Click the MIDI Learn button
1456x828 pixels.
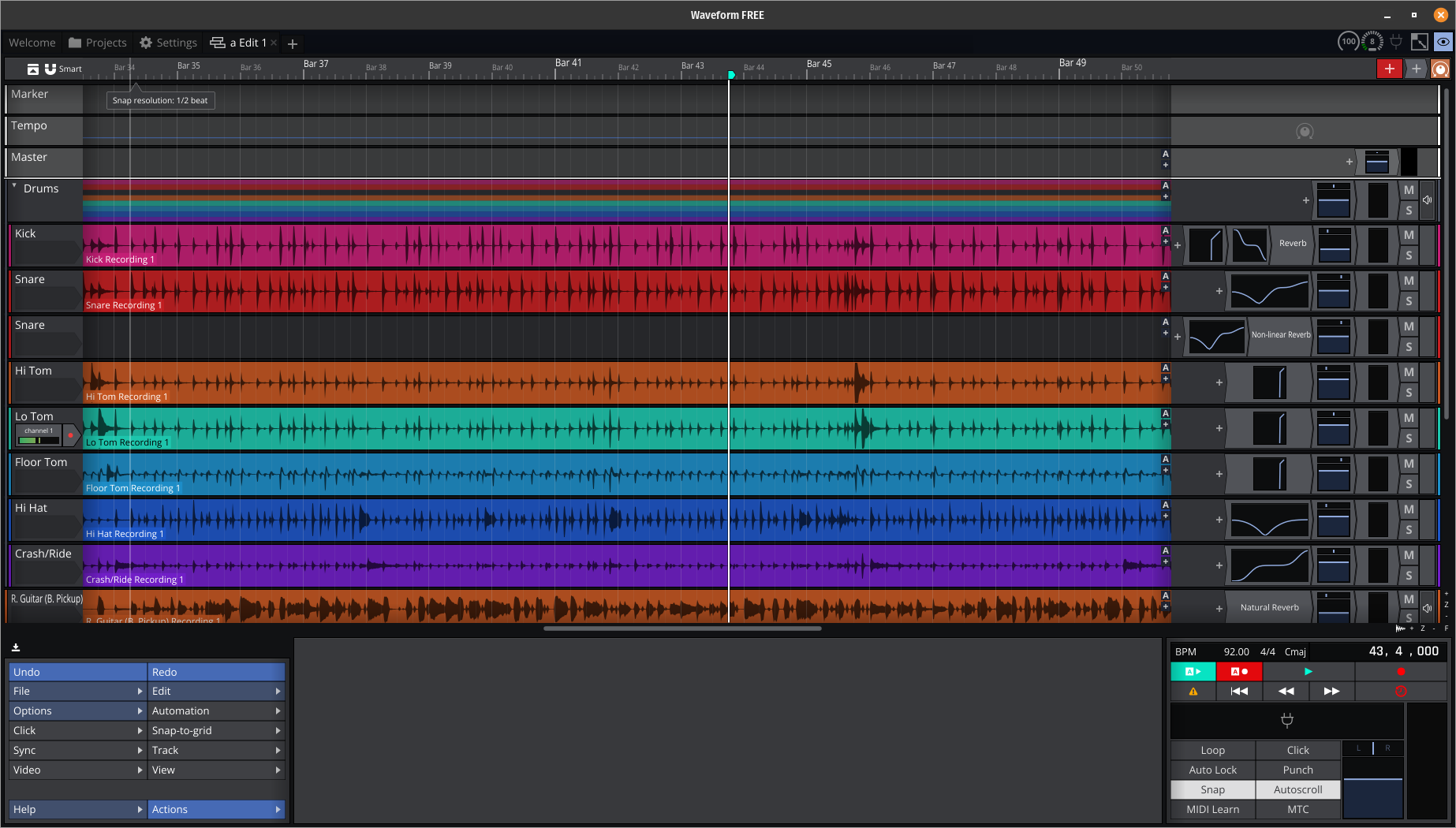pyautogui.click(x=1212, y=809)
